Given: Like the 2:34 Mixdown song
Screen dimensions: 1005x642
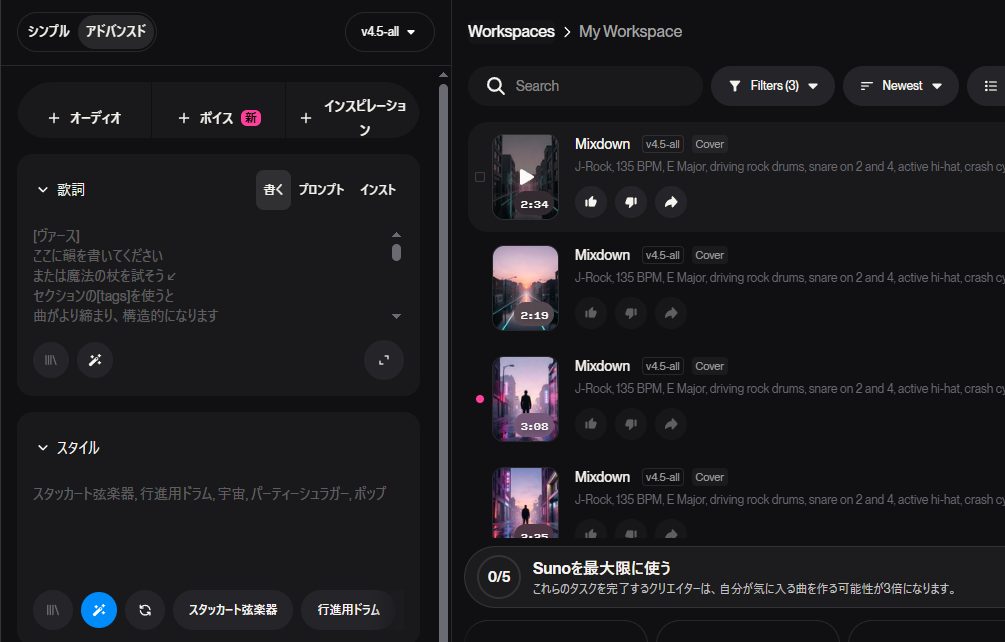Looking at the screenshot, I should pos(591,202).
